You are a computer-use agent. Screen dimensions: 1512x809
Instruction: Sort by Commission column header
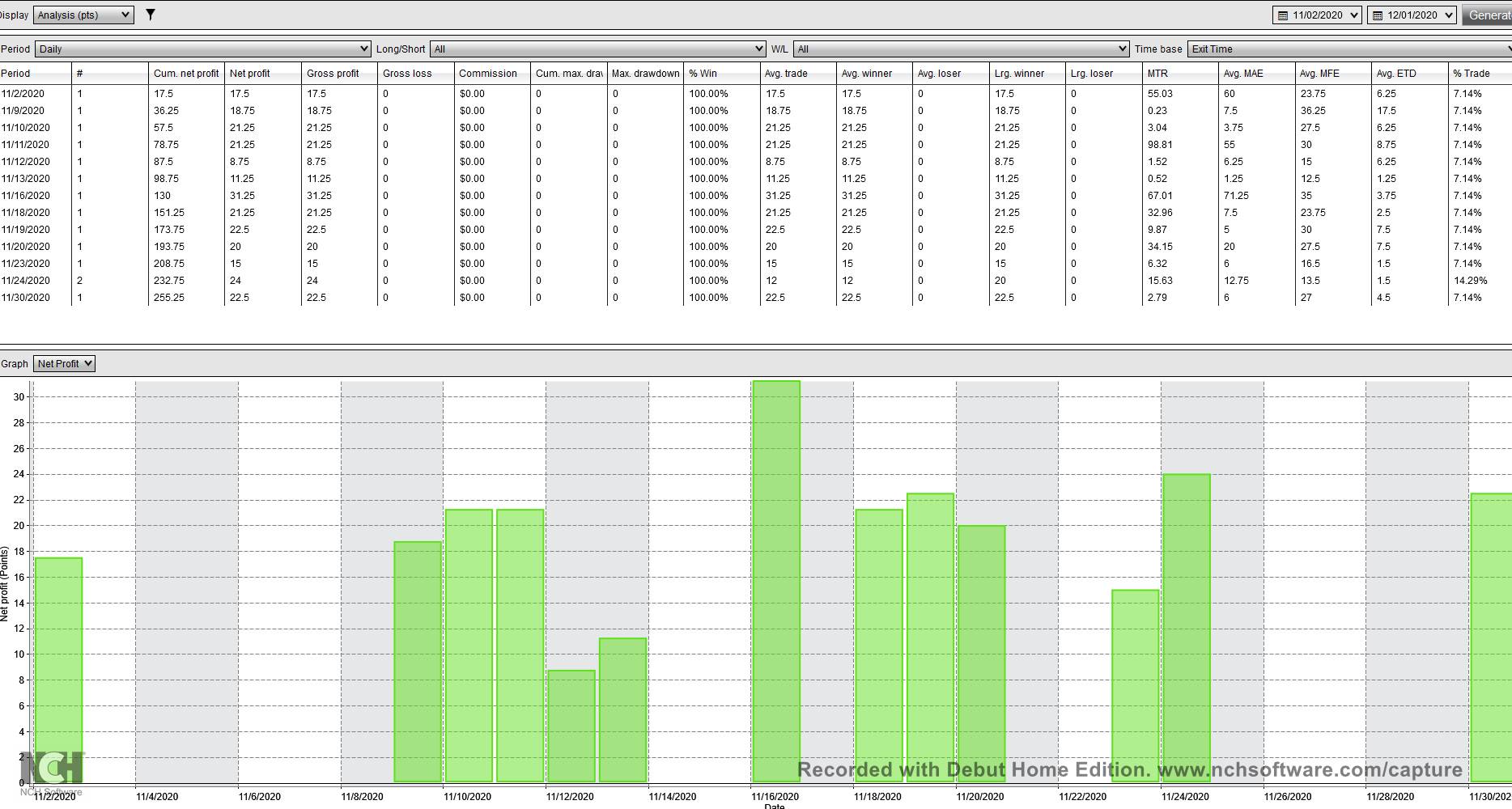(492, 73)
